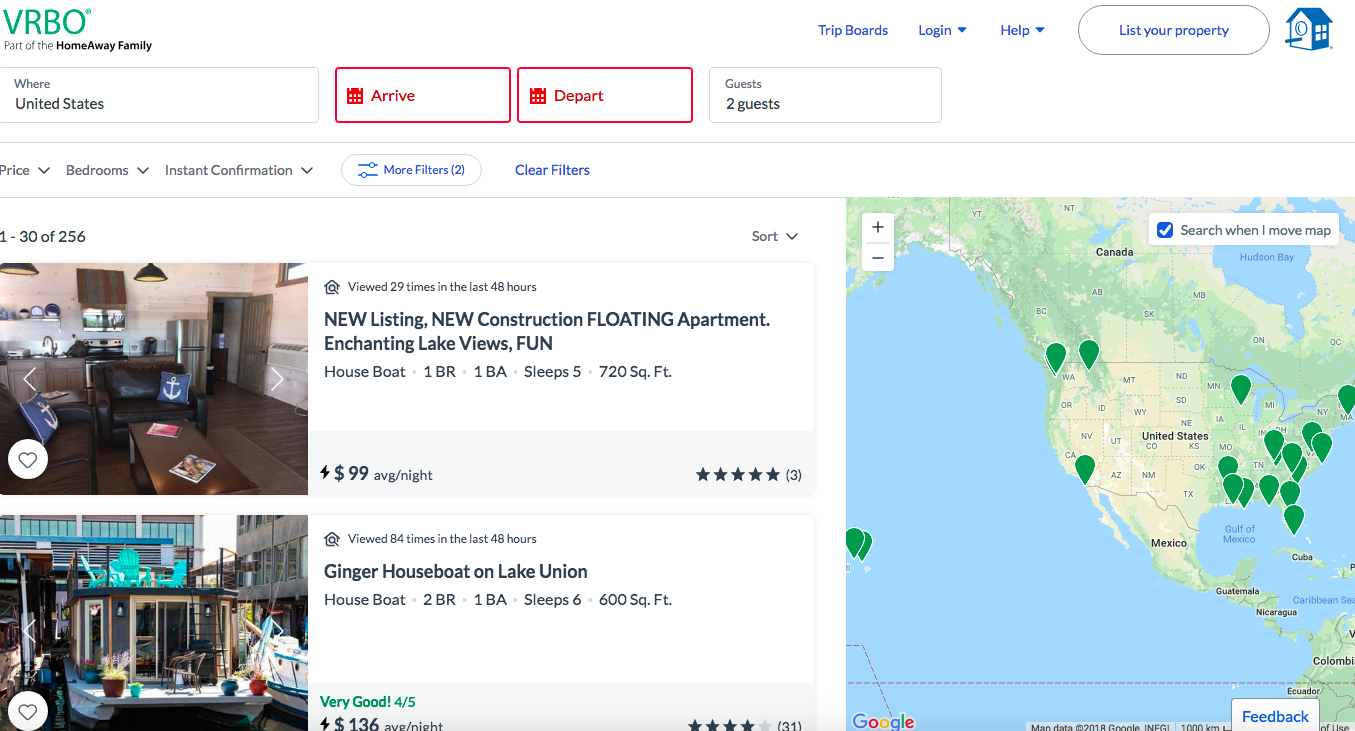The height and width of the screenshot is (731, 1355).
Task: Click 'Very Good! 4/5' rating text
Action: 368,702
